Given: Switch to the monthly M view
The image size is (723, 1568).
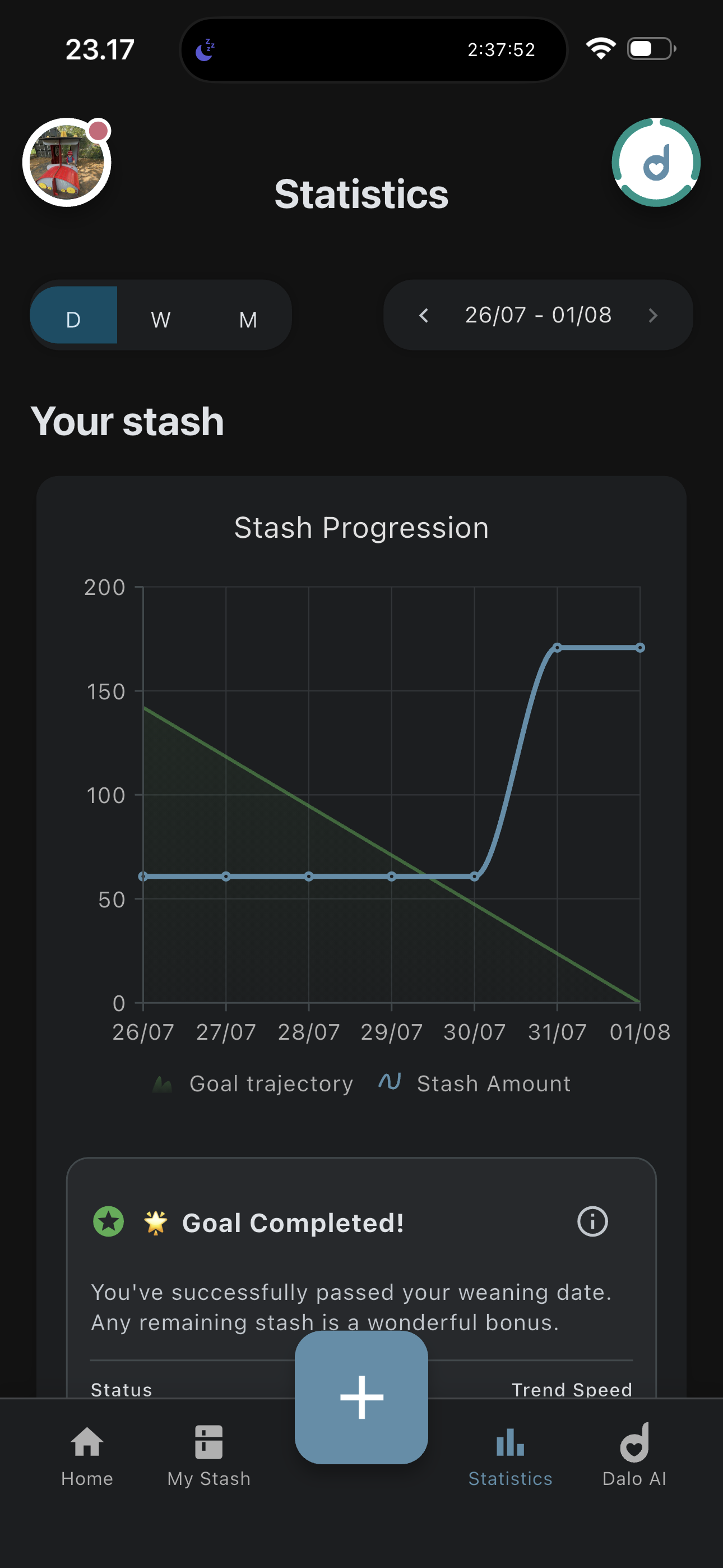Looking at the screenshot, I should click(248, 315).
